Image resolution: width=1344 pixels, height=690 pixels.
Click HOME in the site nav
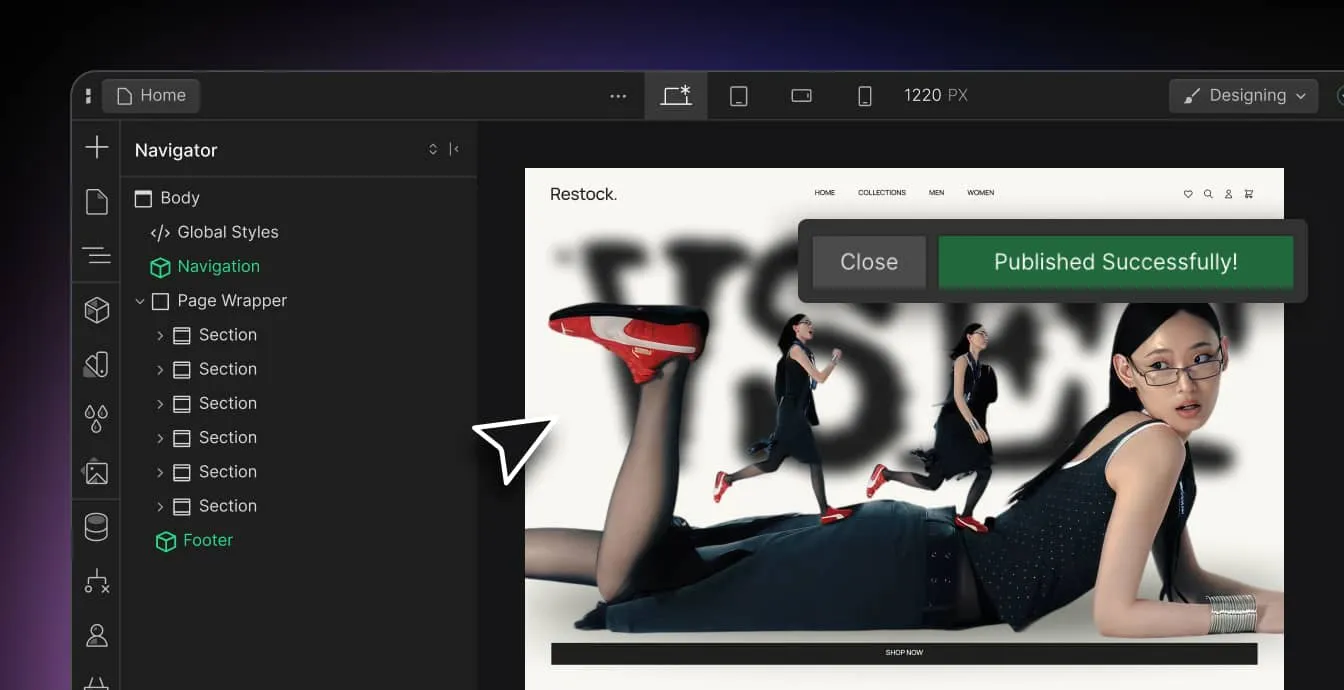pos(825,193)
